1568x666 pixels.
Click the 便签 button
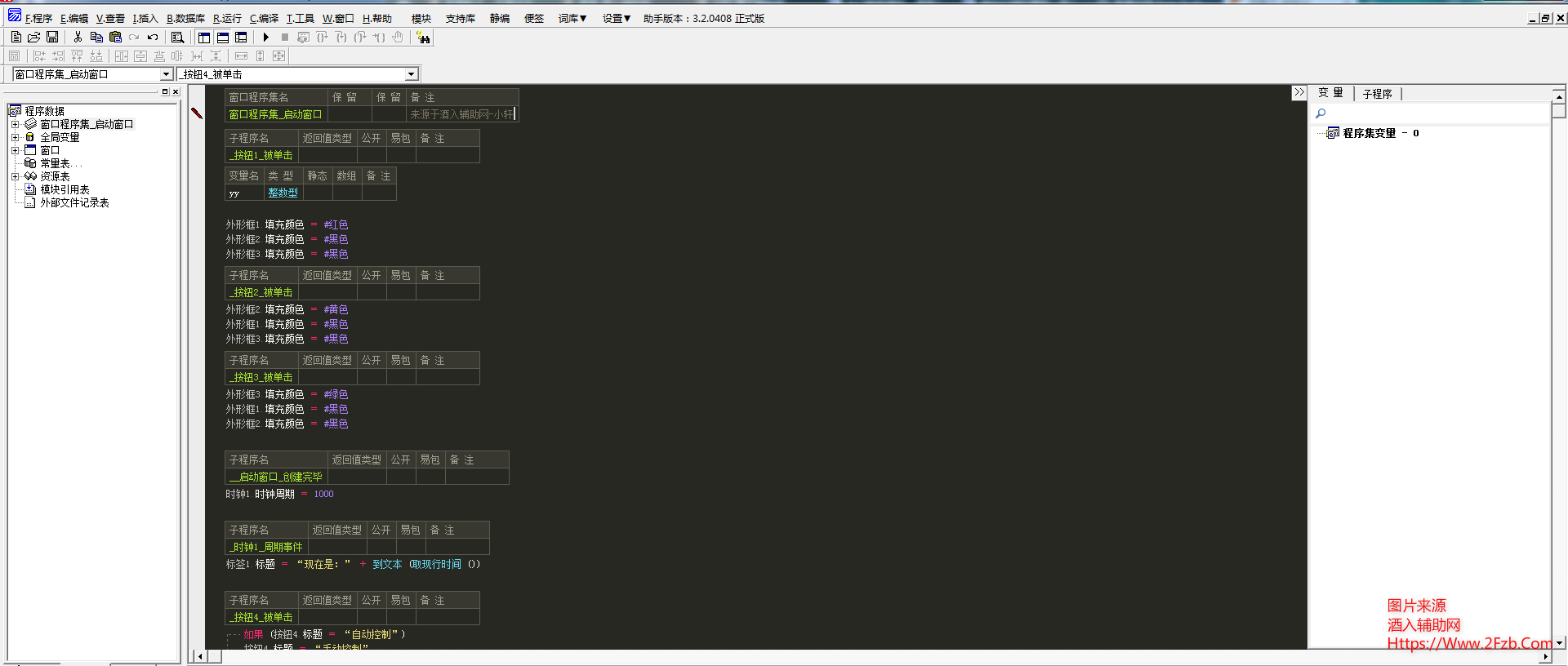coord(534,18)
